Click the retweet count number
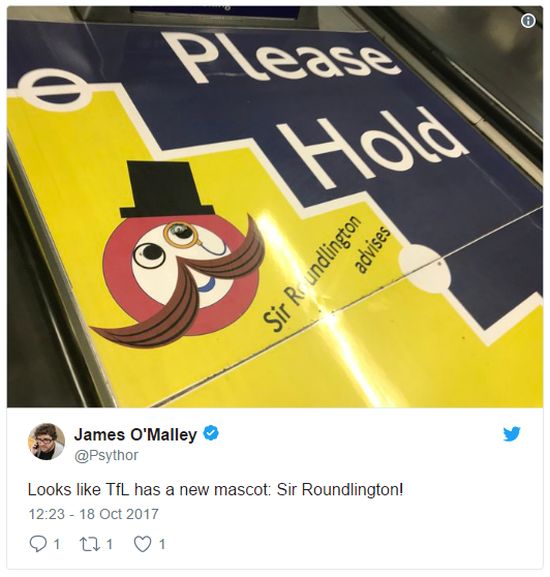Image resolution: width=550 pixels, height=577 pixels. coord(109,544)
